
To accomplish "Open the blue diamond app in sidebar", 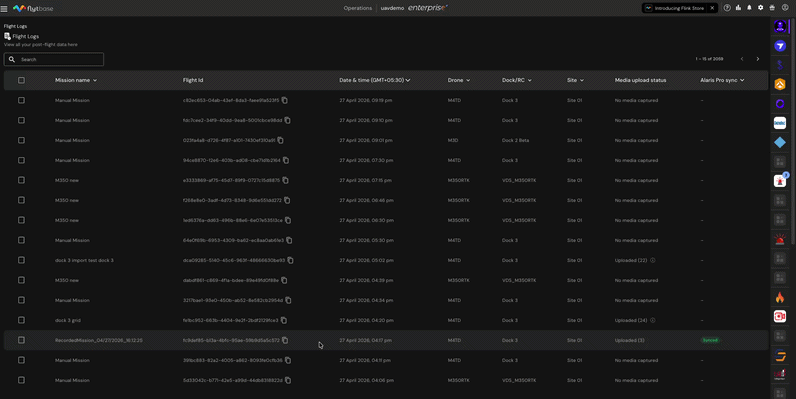I will point(780,143).
